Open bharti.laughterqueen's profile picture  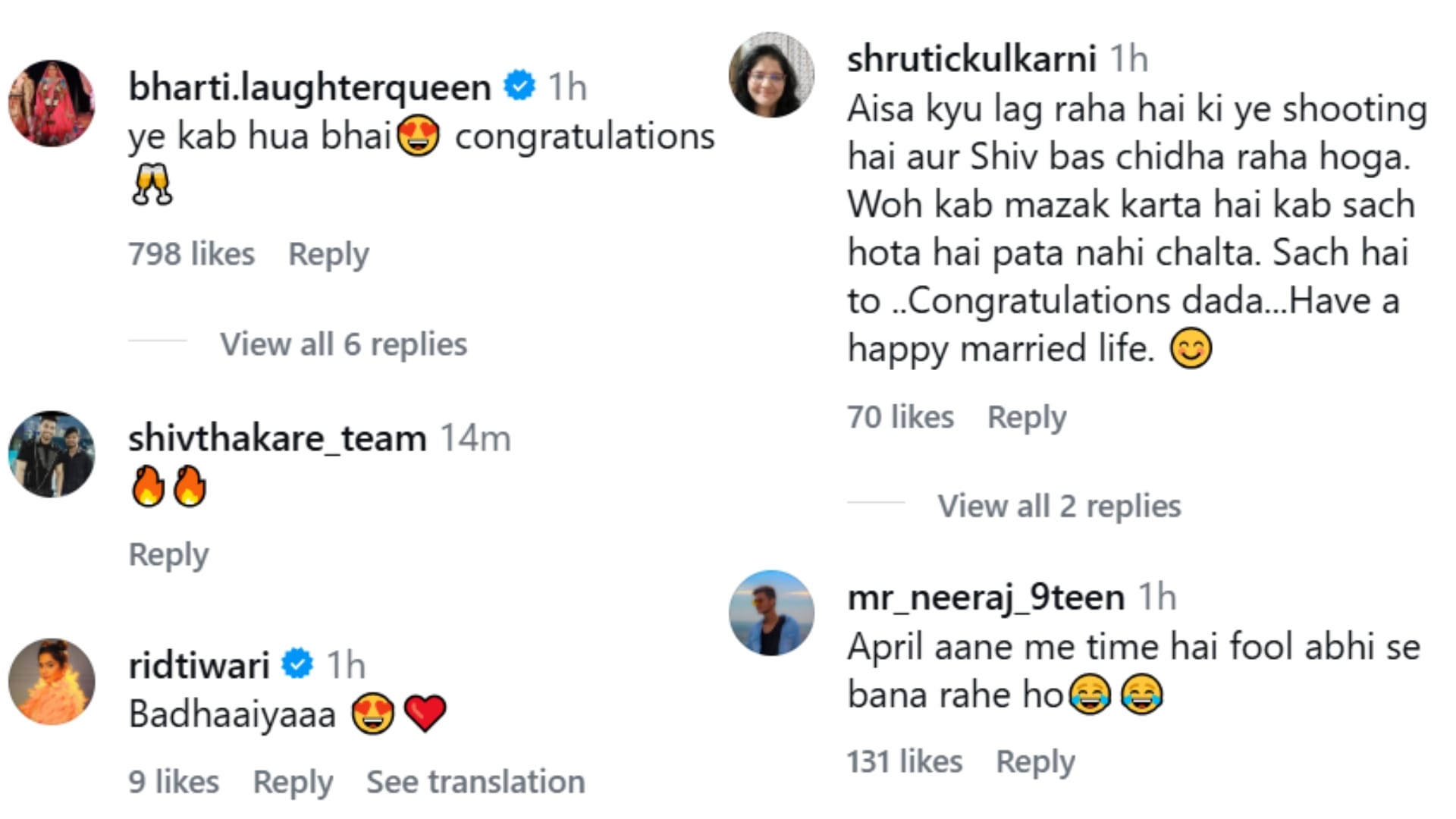click(52, 103)
